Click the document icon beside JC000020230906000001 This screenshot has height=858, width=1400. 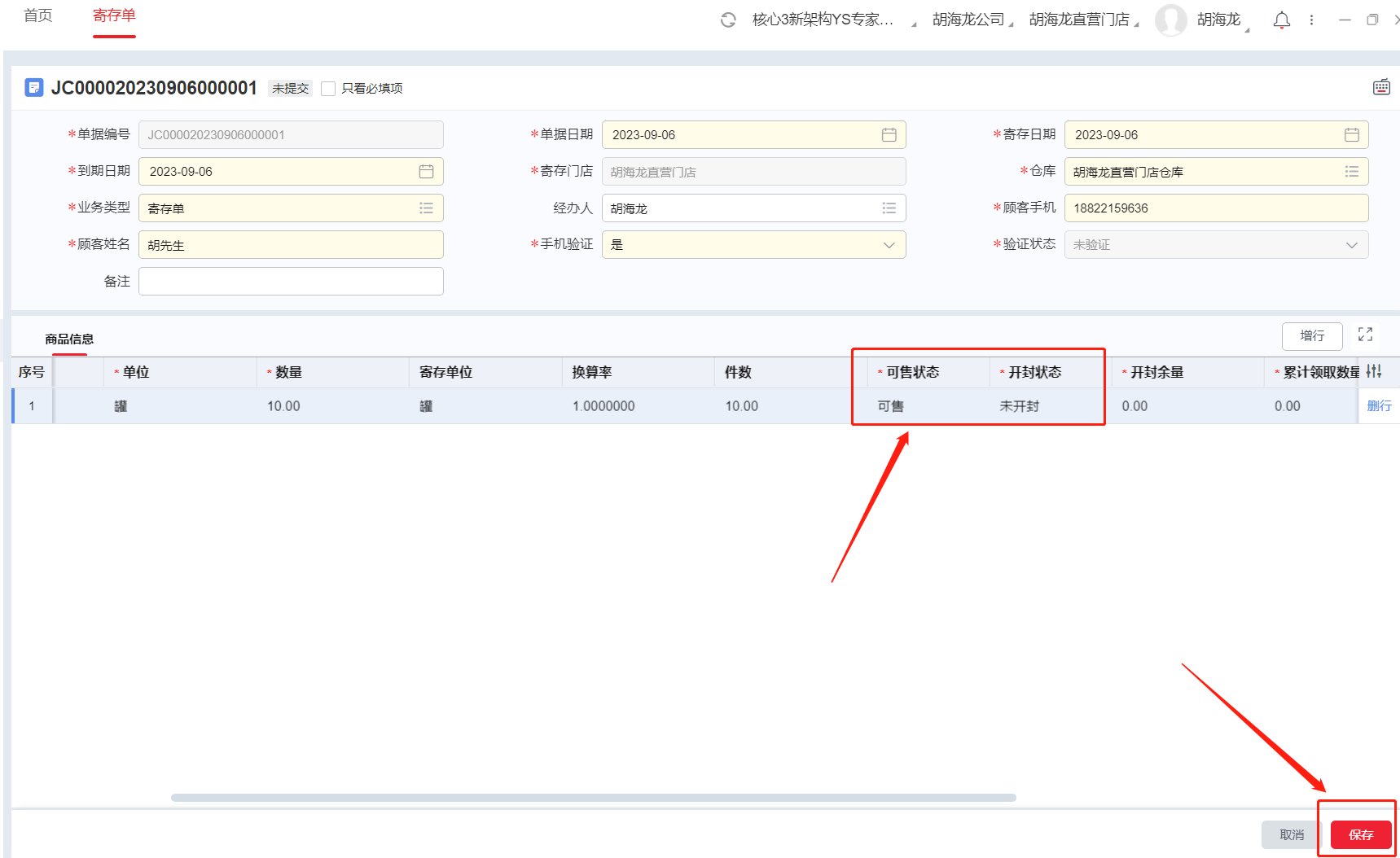click(x=34, y=87)
